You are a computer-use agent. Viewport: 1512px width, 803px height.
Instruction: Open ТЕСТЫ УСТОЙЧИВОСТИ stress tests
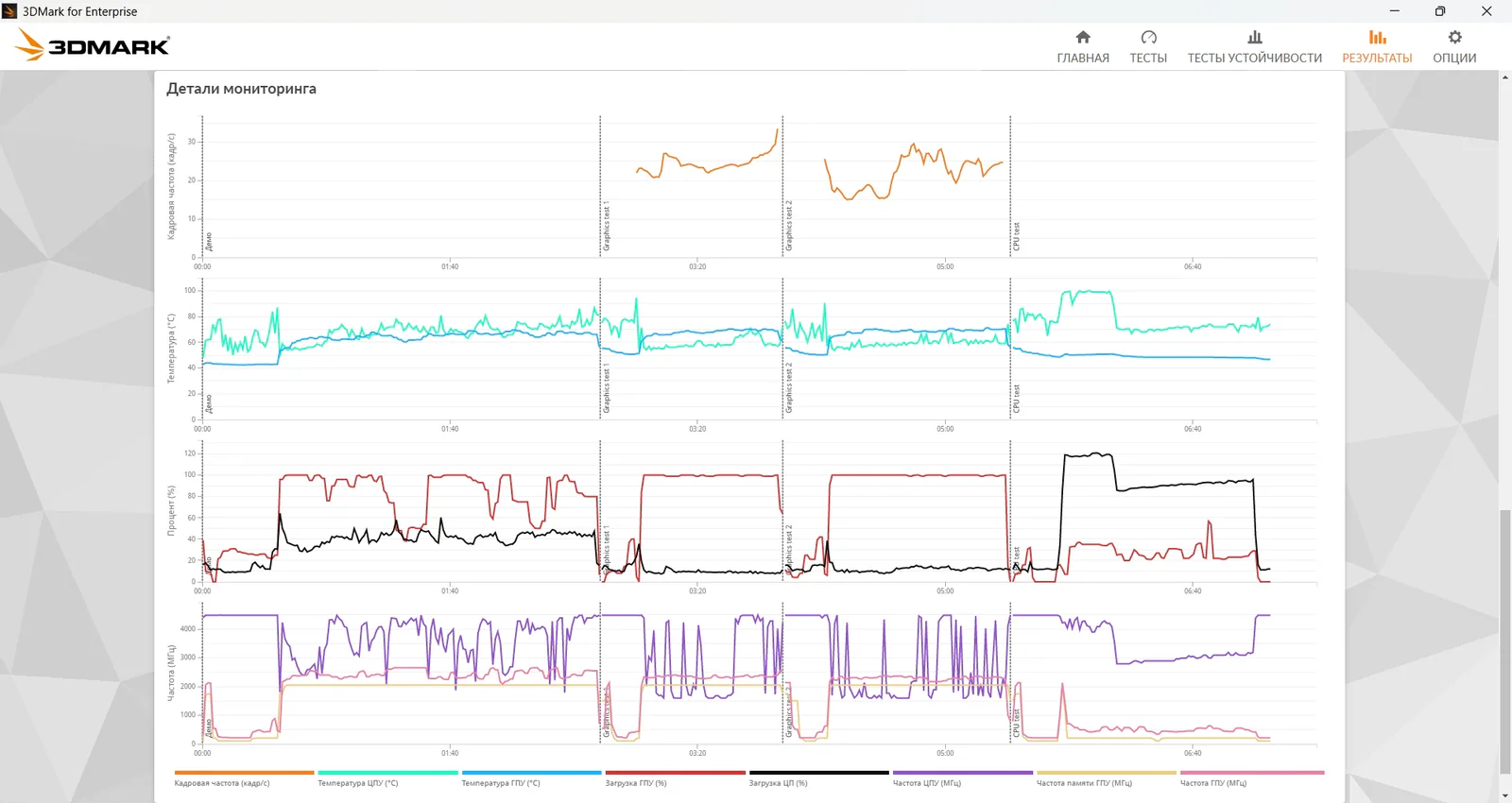[x=1255, y=47]
